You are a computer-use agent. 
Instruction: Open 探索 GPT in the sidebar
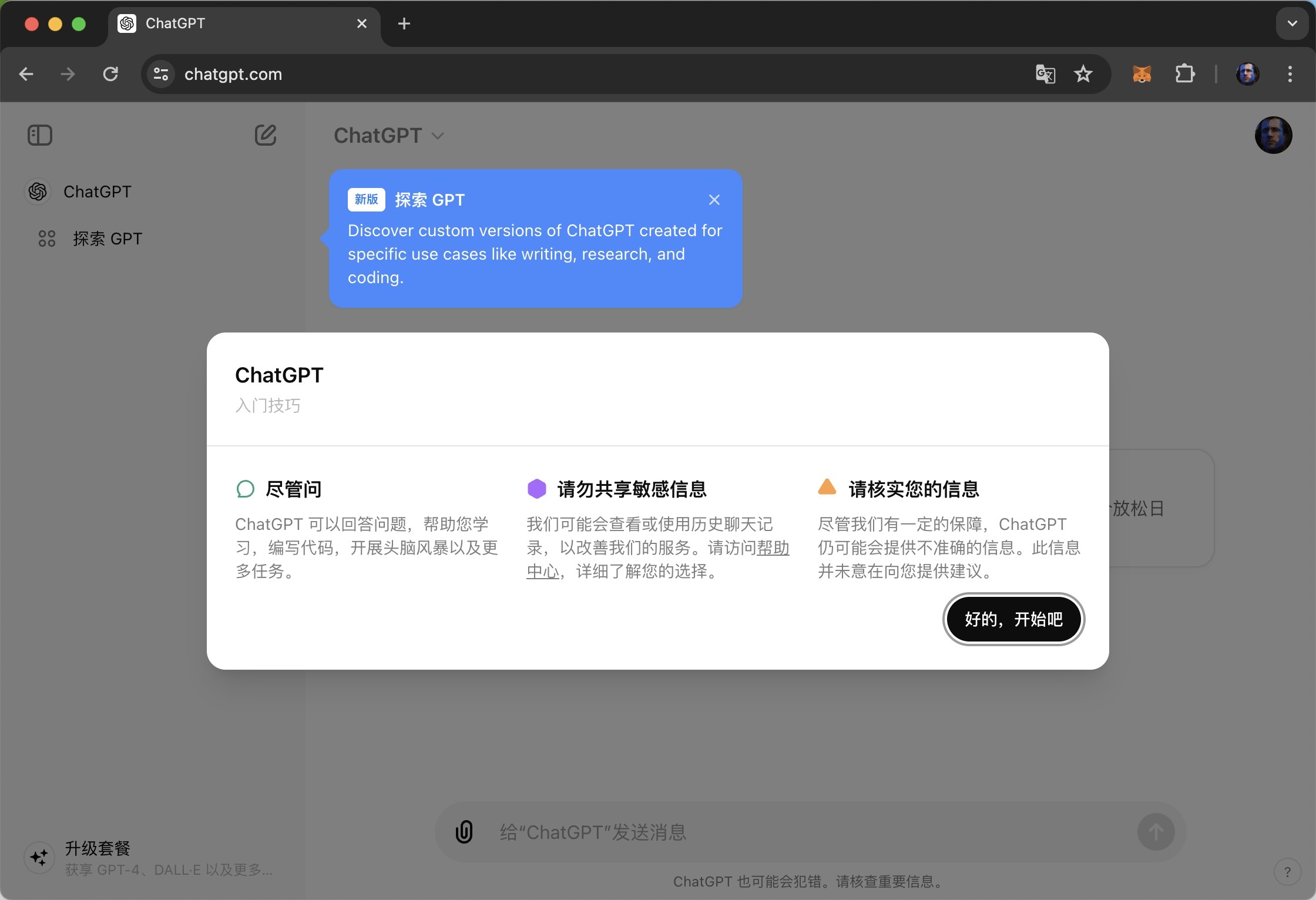[152, 239]
